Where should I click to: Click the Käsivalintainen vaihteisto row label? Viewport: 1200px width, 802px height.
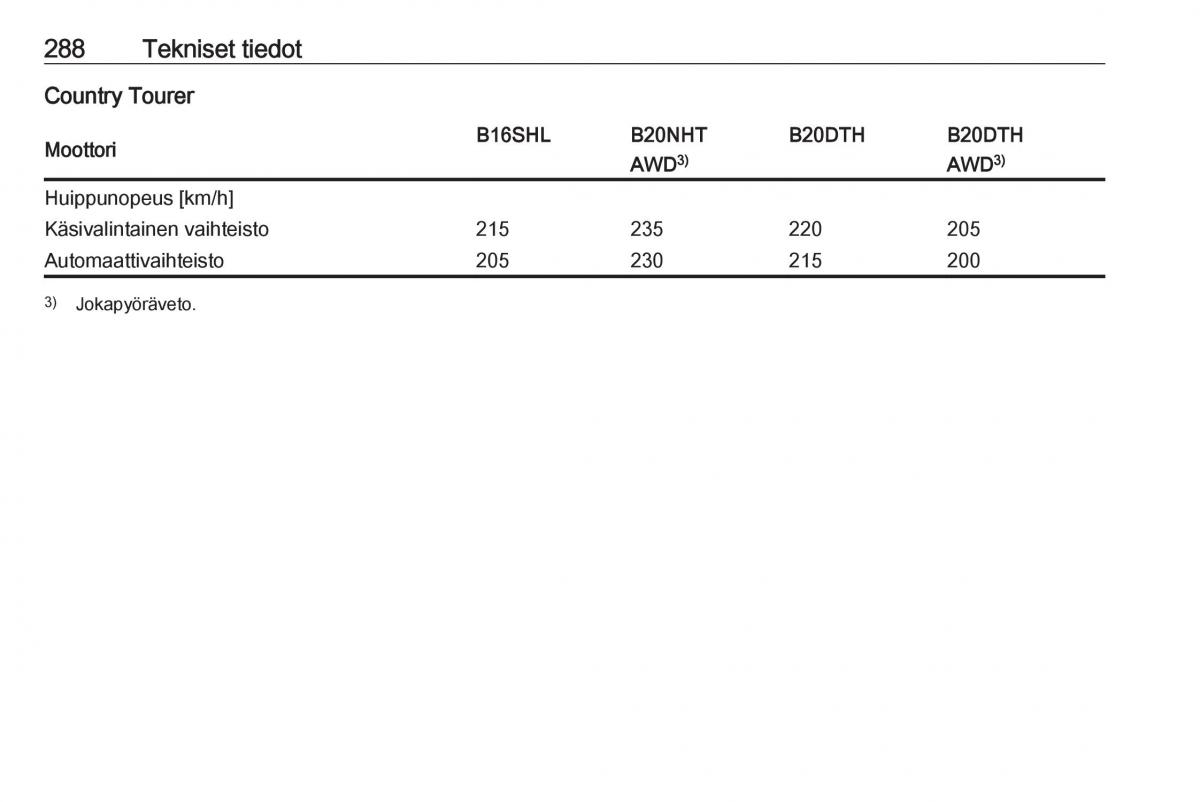point(157,229)
